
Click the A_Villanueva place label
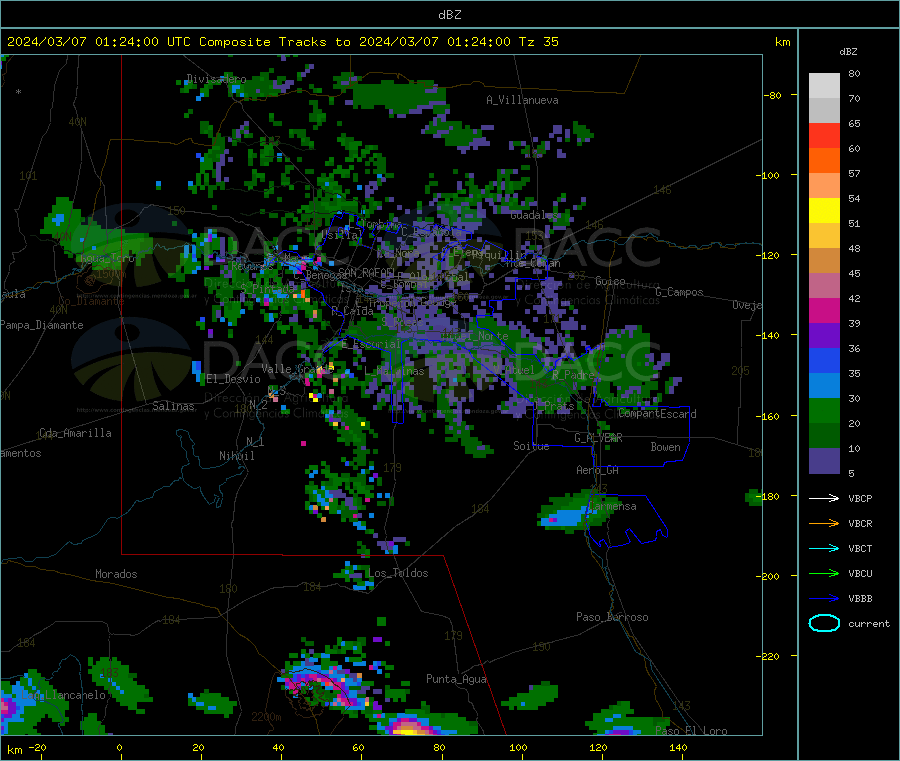(x=522, y=100)
